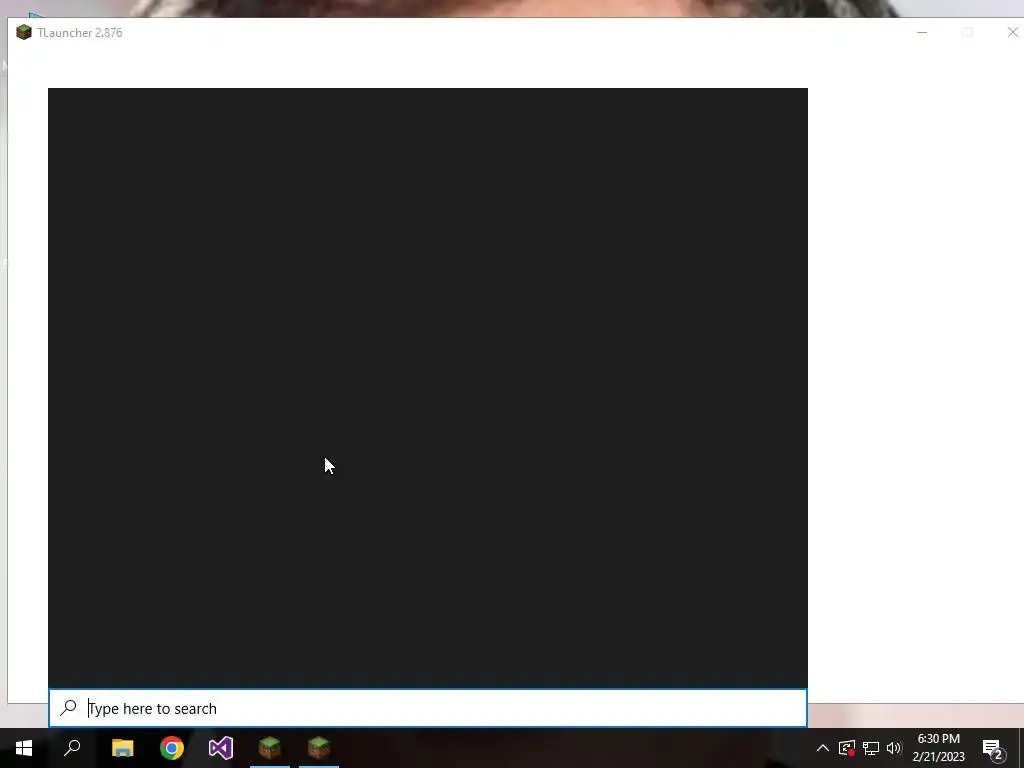Click the TLauncher grass block title icon

point(24,33)
